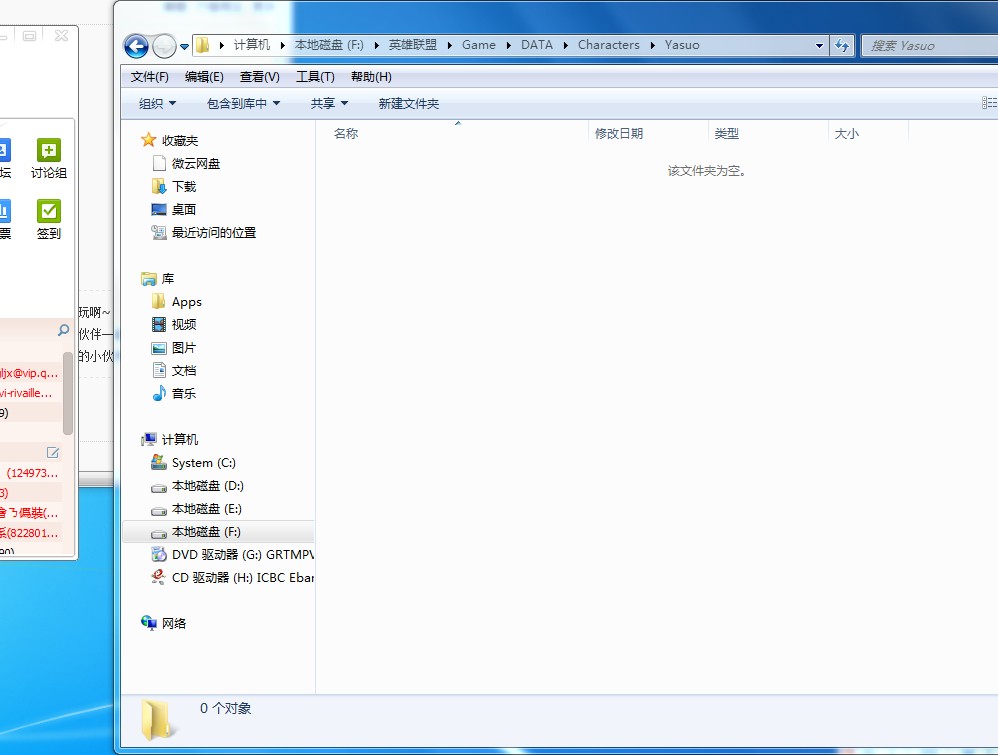This screenshot has width=998, height=755.
Task: Expand arrow after Game in breadcrumb
Action: coord(509,45)
